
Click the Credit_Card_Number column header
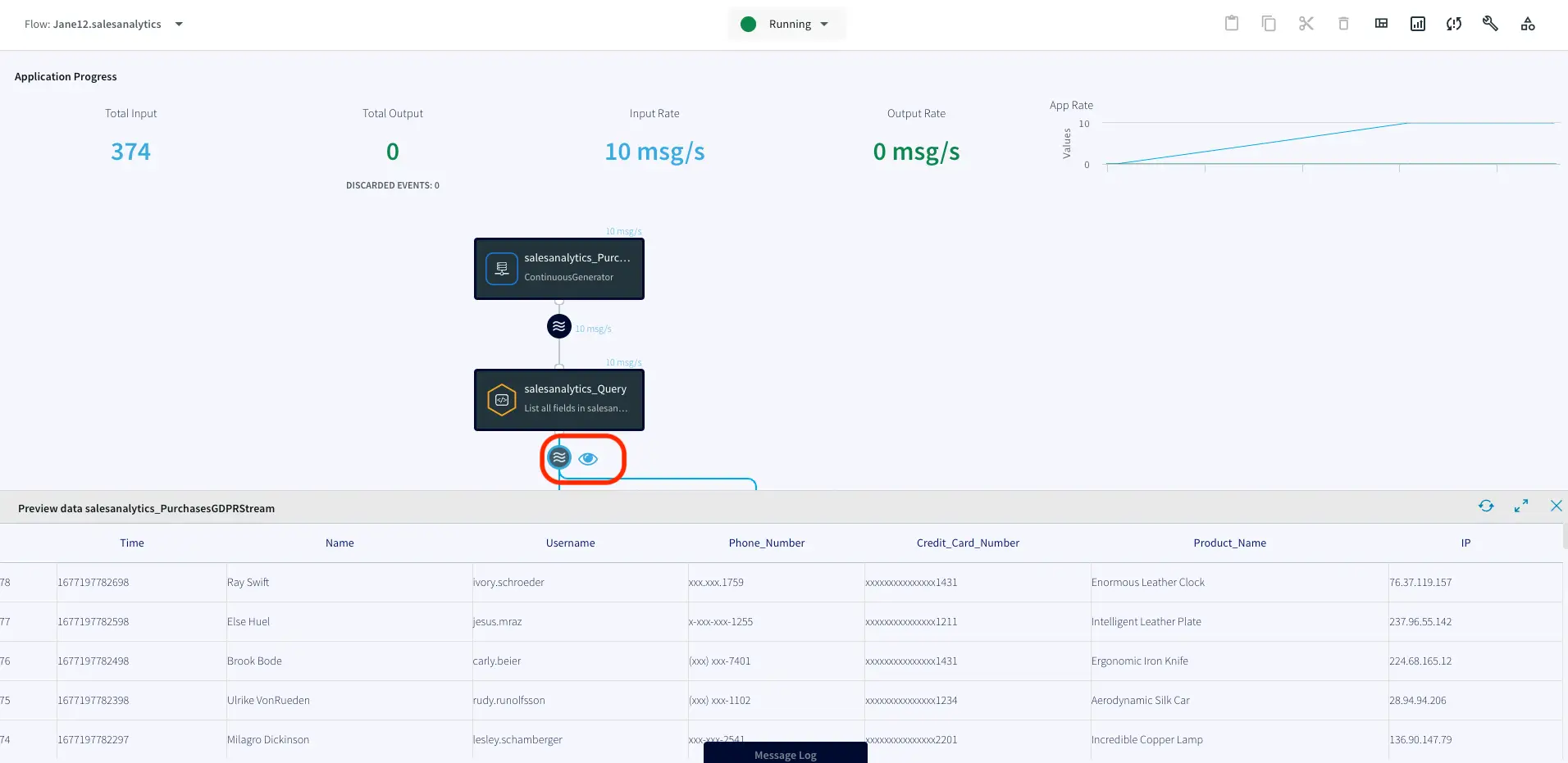(x=968, y=543)
